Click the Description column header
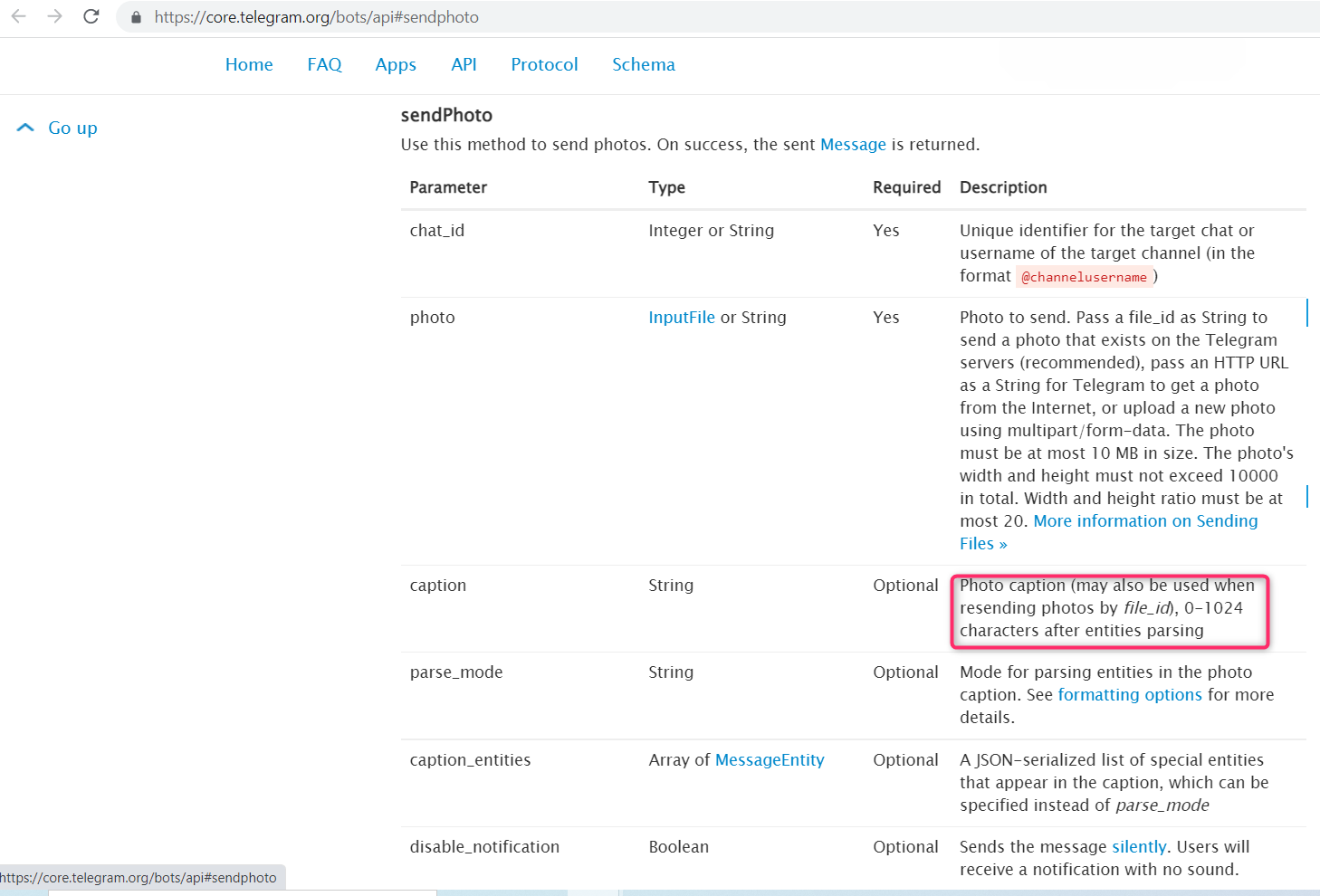This screenshot has height=896, width=1320. coord(1003,186)
